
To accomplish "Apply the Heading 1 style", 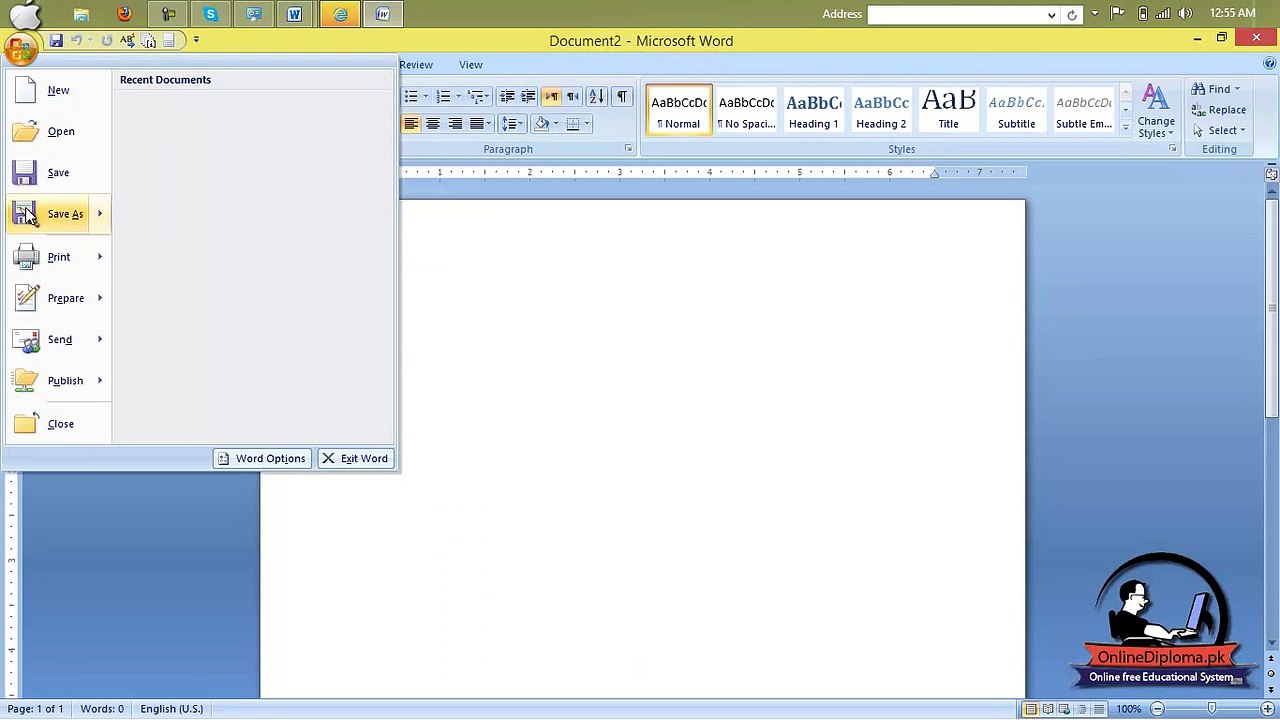I will (x=813, y=110).
